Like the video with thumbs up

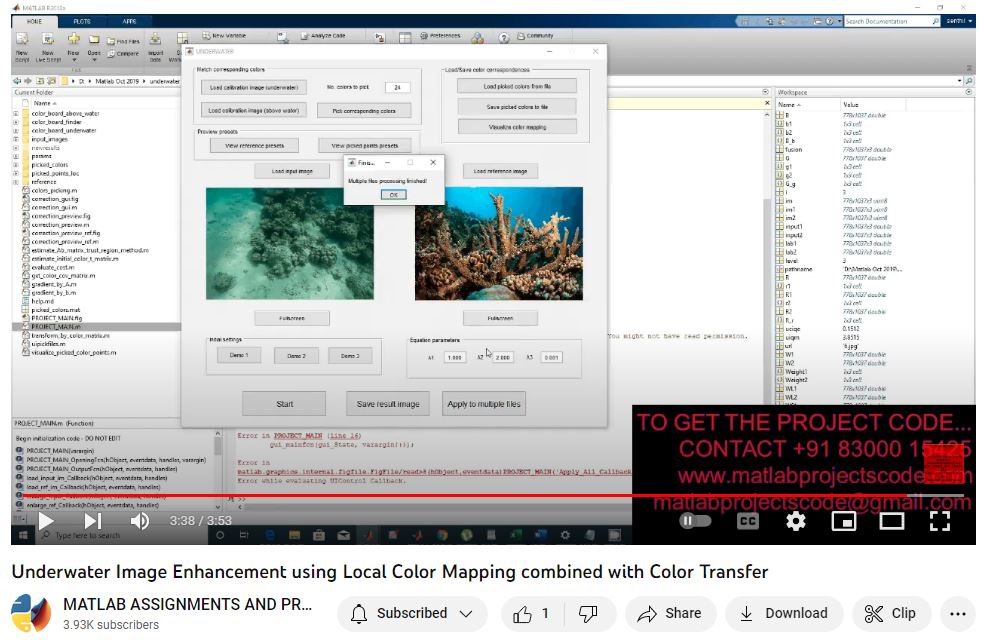click(531, 614)
